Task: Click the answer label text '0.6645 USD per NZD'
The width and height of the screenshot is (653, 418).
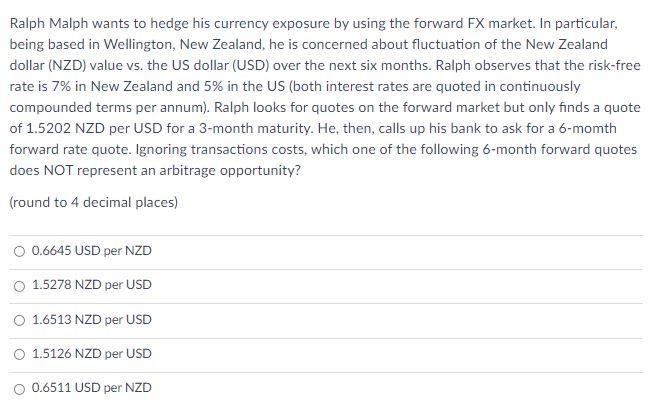Action: (92, 250)
